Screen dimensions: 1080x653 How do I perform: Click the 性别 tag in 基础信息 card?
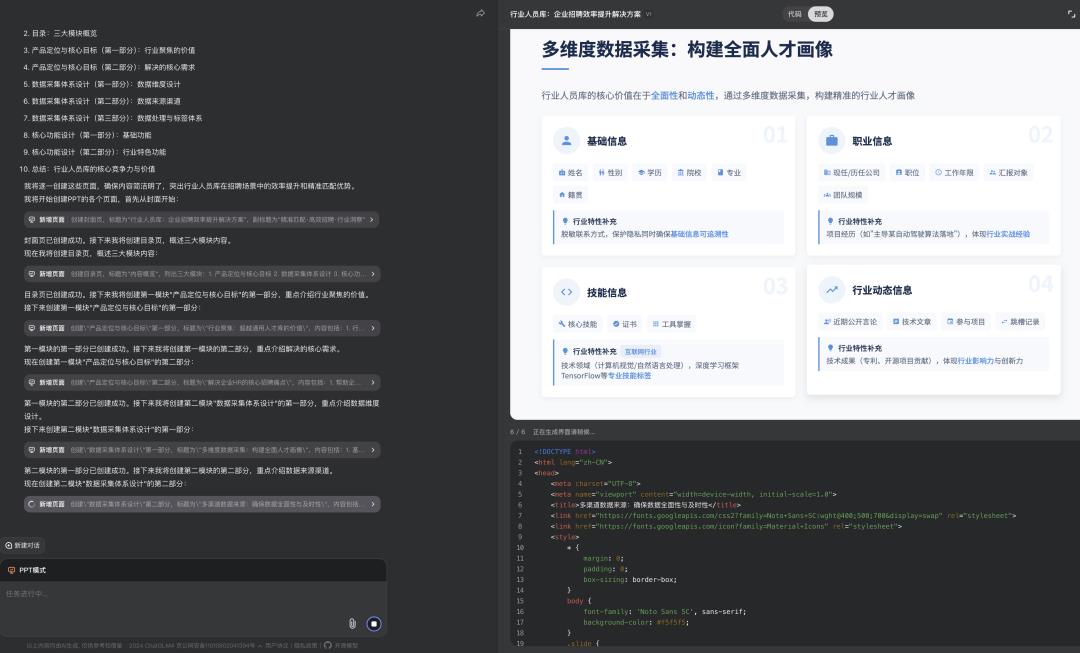(610, 173)
